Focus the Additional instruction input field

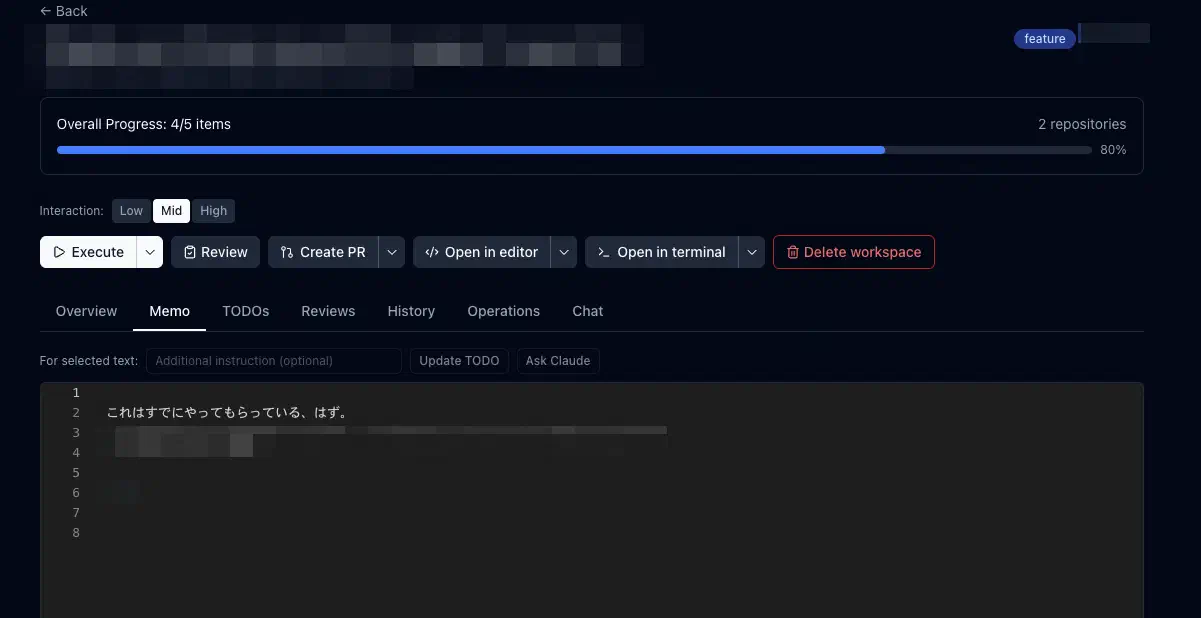coord(273,361)
